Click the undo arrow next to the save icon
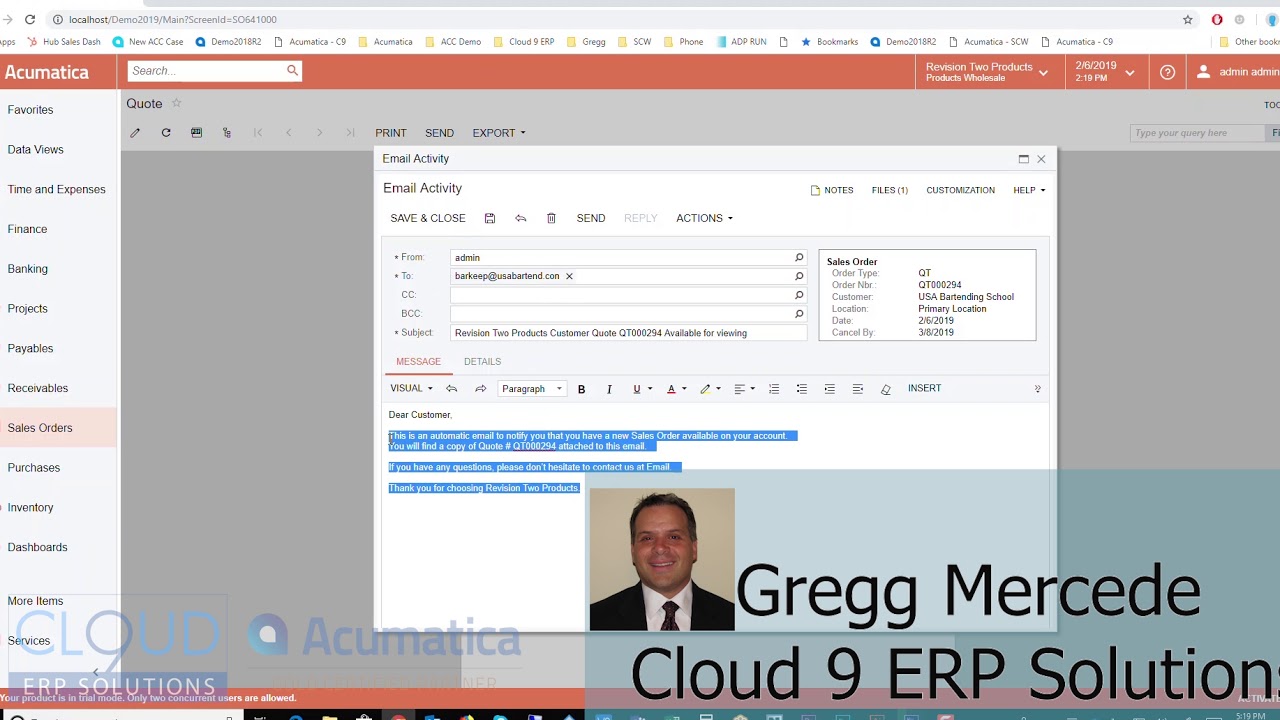1280x720 pixels. [x=520, y=218]
